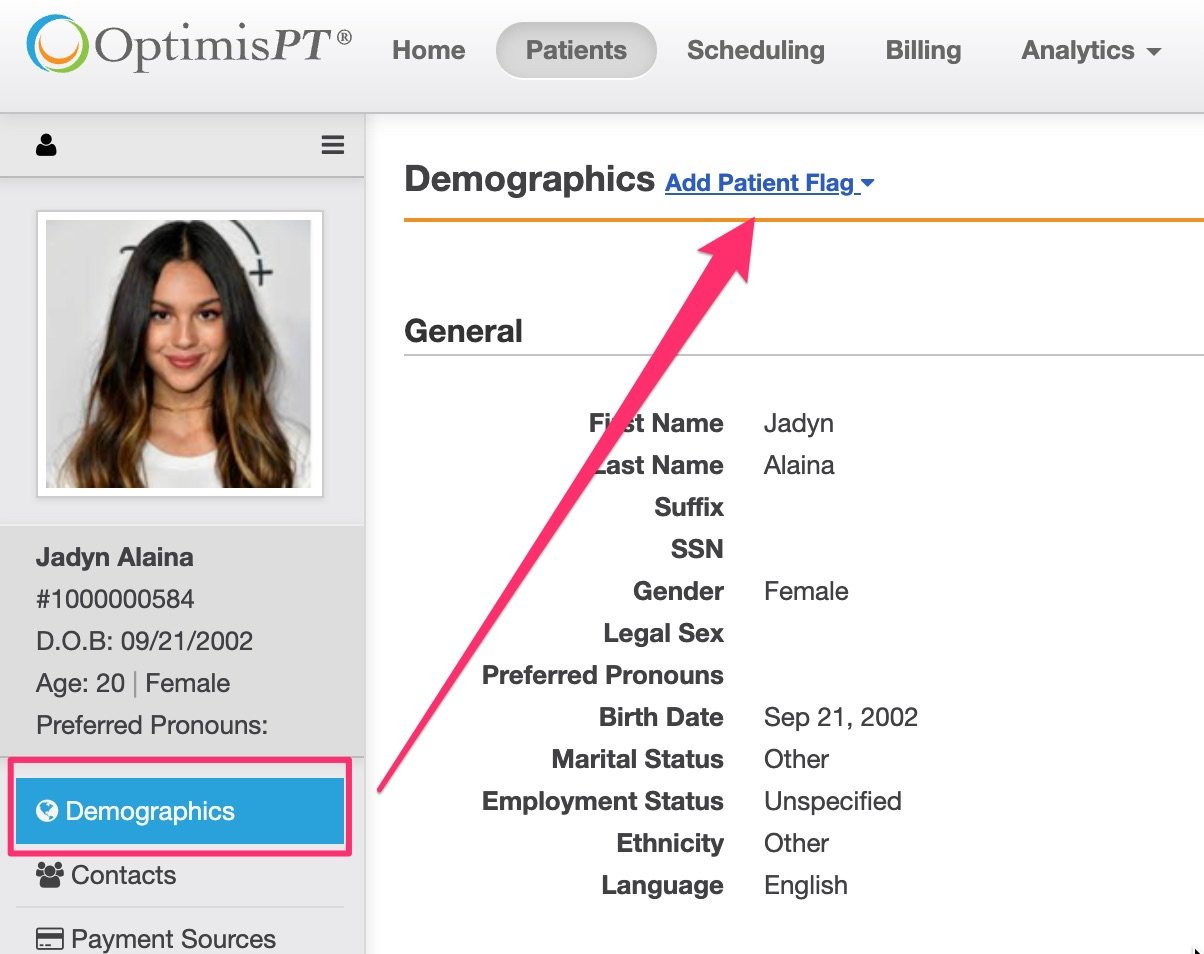Click the Add Patient Flag link

click(x=759, y=183)
